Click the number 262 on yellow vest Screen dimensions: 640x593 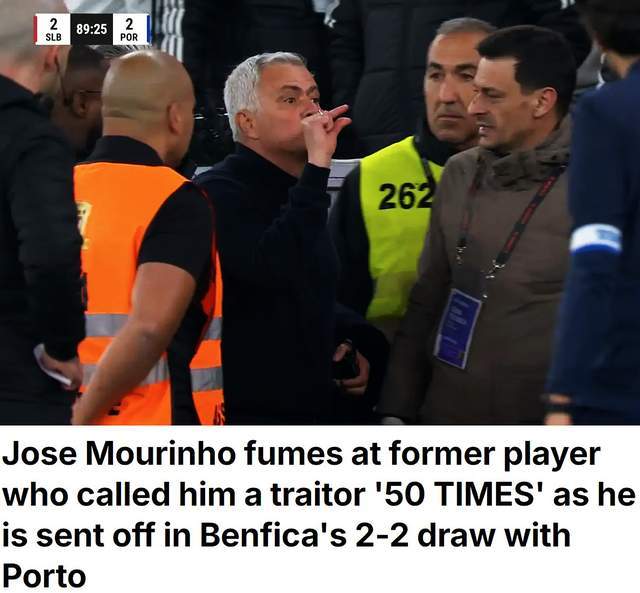(x=405, y=196)
